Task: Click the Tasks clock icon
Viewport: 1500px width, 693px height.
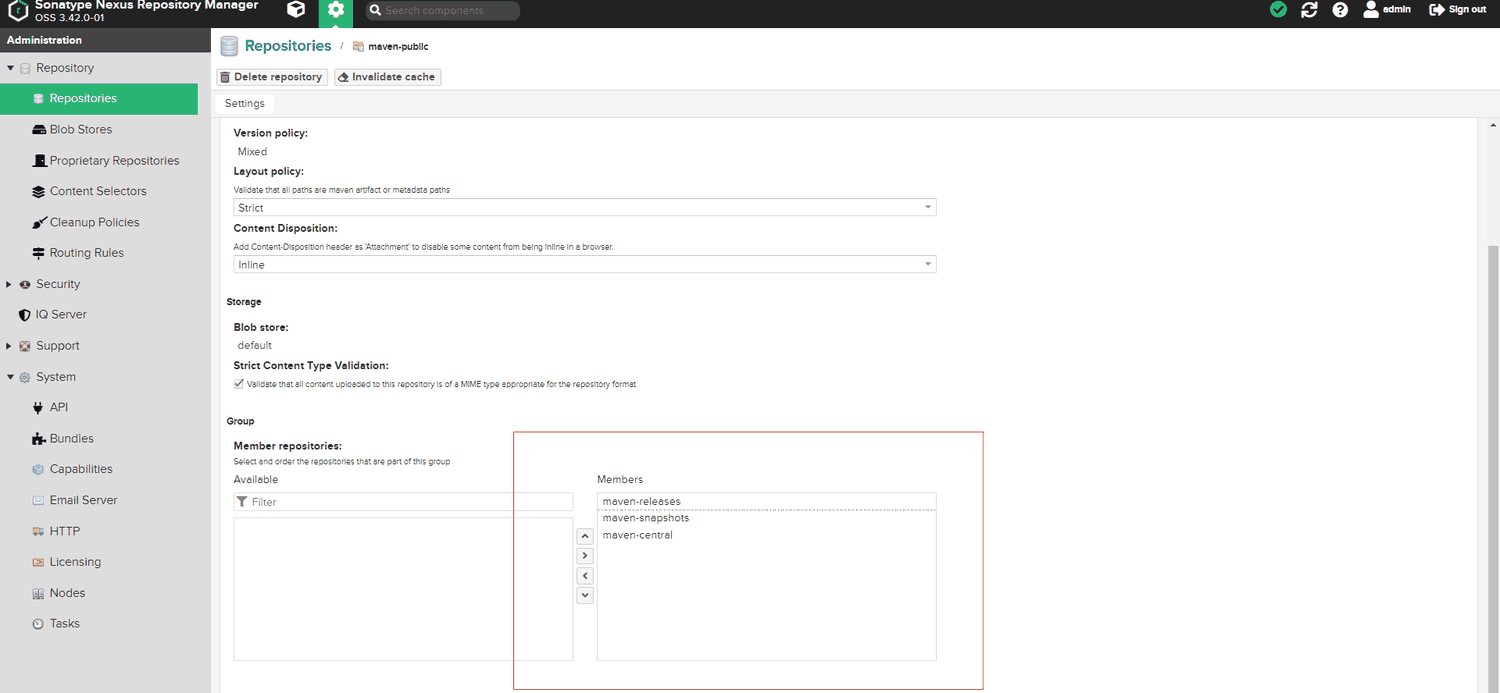Action: click(x=39, y=624)
